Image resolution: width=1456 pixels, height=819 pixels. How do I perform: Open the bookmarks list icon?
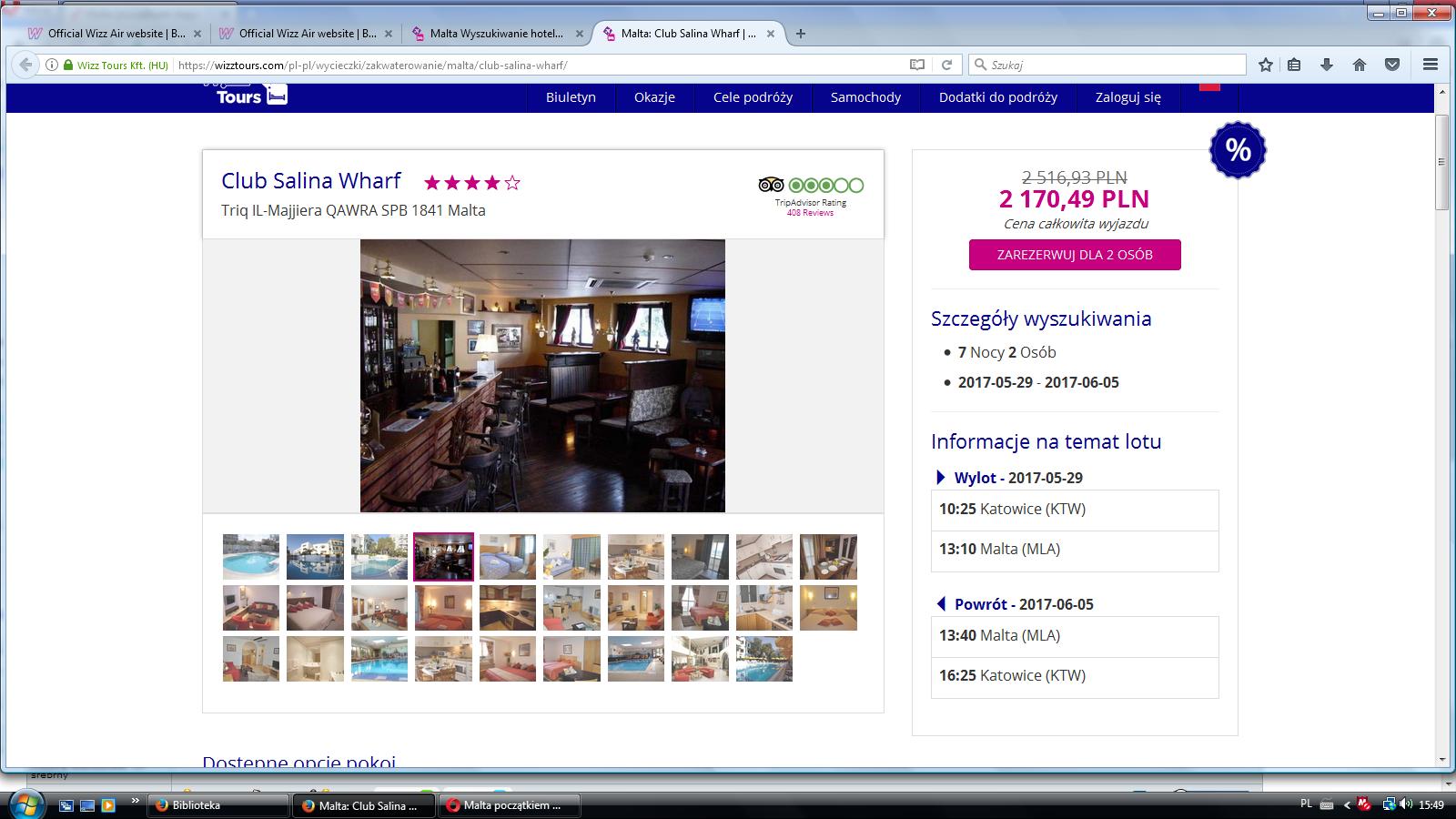1294,65
